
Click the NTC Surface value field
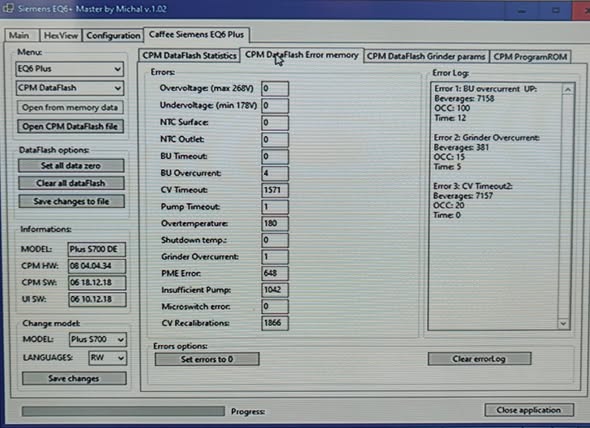coord(275,123)
